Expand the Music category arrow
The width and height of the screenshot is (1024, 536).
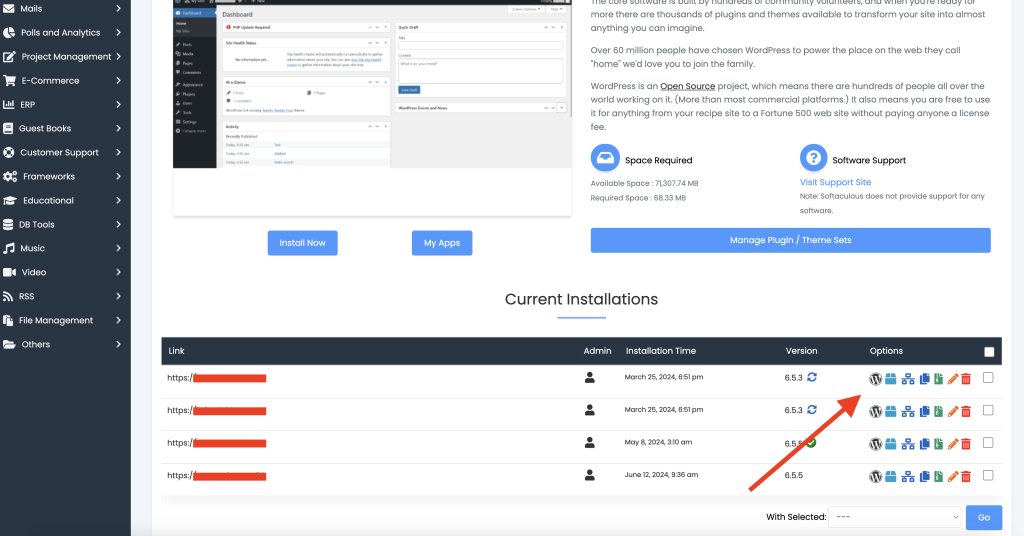[x=118, y=248]
